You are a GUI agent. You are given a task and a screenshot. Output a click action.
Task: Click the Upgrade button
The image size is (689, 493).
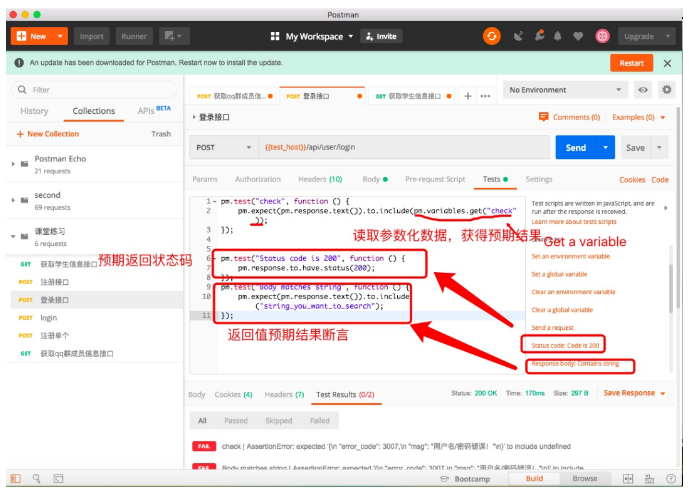(x=639, y=36)
